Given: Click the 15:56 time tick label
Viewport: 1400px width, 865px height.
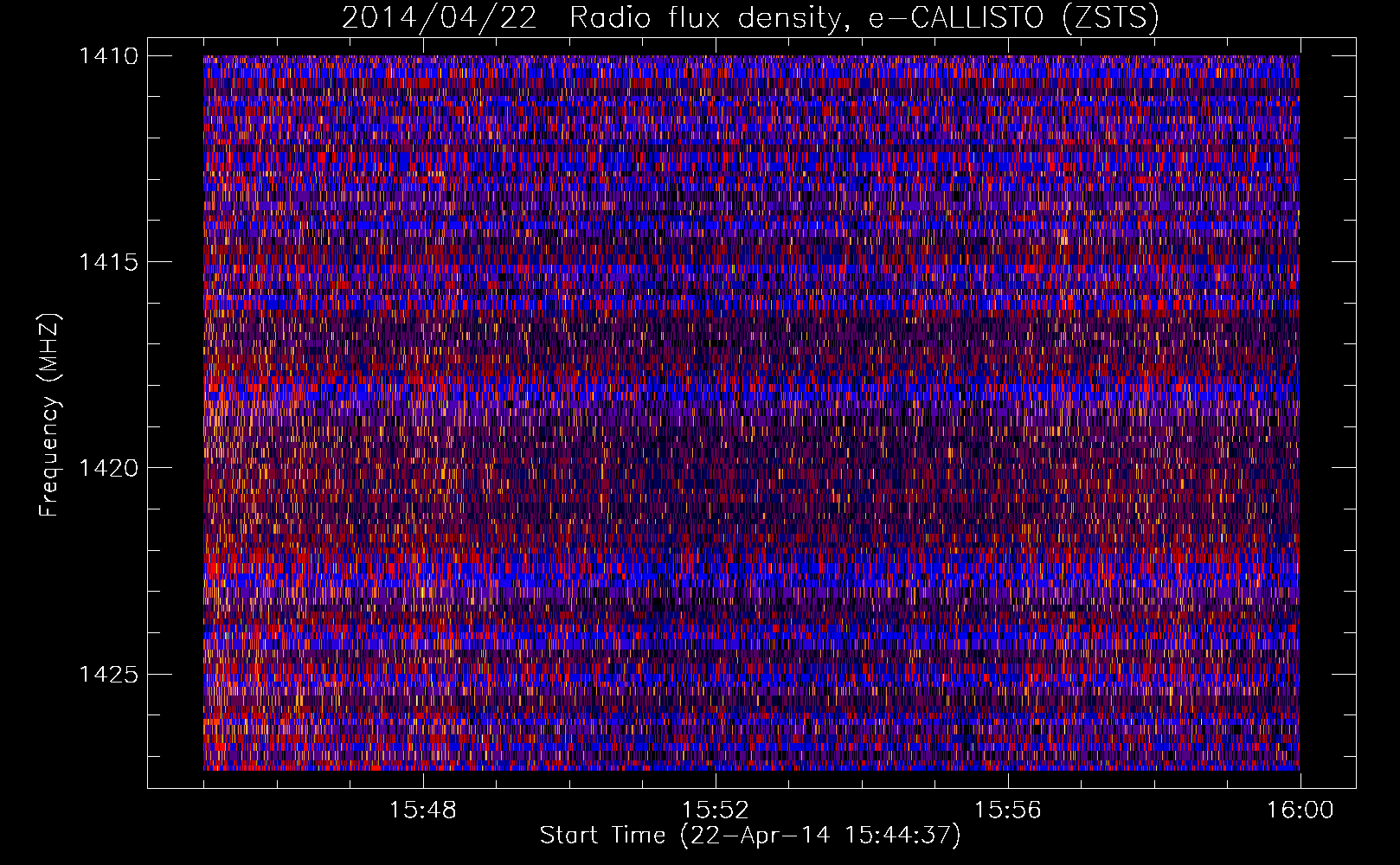Looking at the screenshot, I should (1008, 811).
